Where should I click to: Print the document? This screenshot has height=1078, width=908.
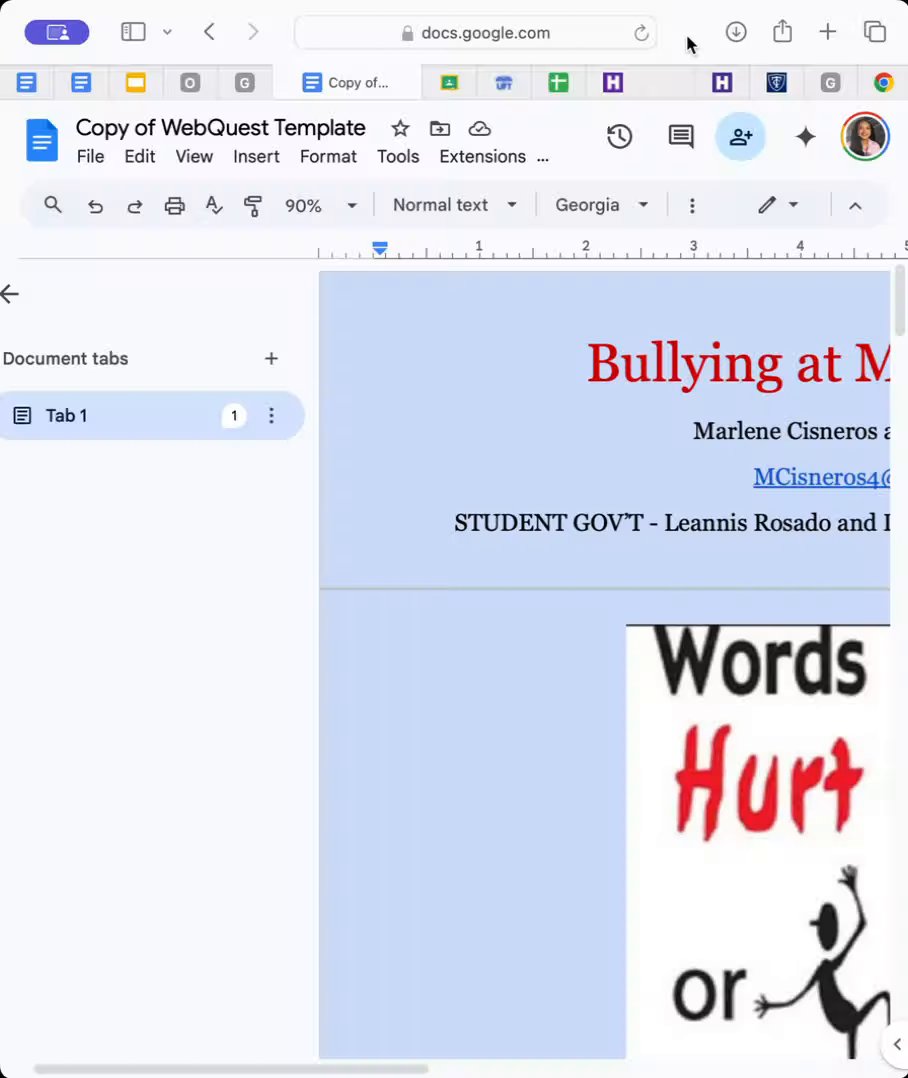click(175, 206)
